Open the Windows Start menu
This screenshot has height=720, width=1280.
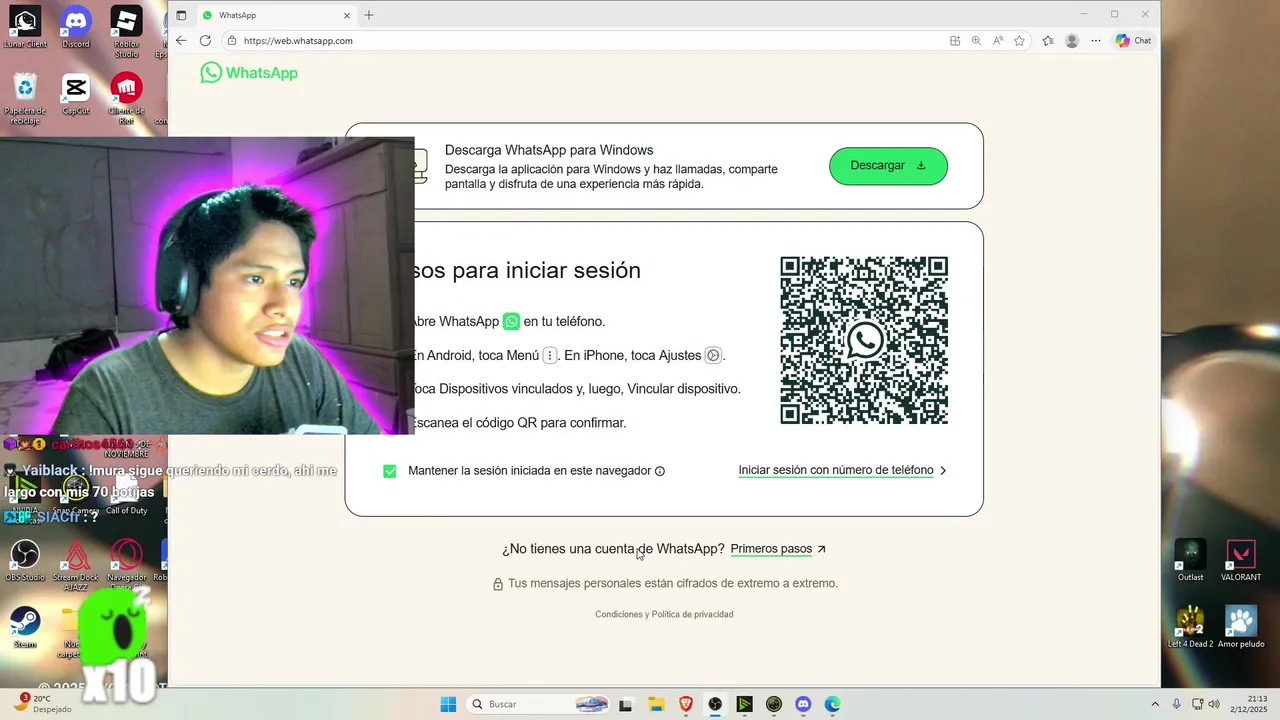(x=448, y=704)
